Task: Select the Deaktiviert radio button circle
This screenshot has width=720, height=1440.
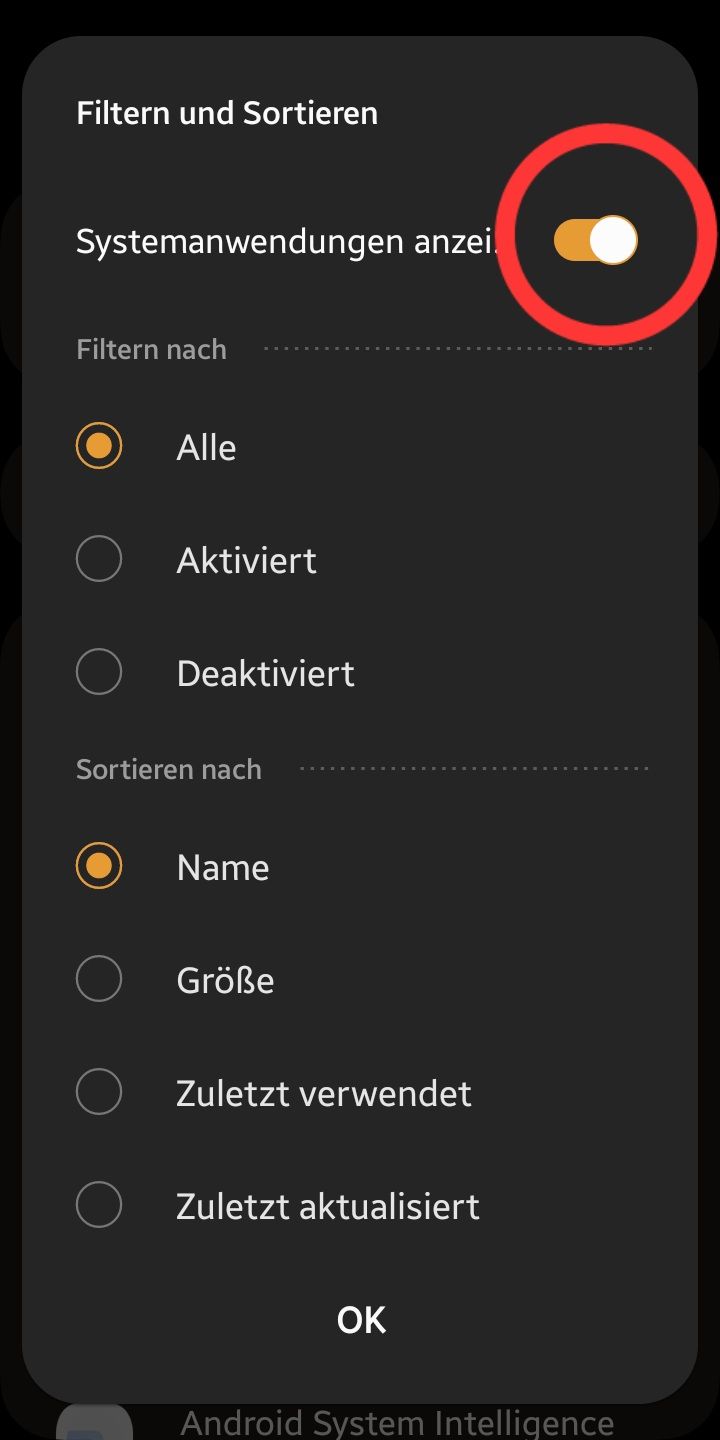Action: tap(99, 672)
